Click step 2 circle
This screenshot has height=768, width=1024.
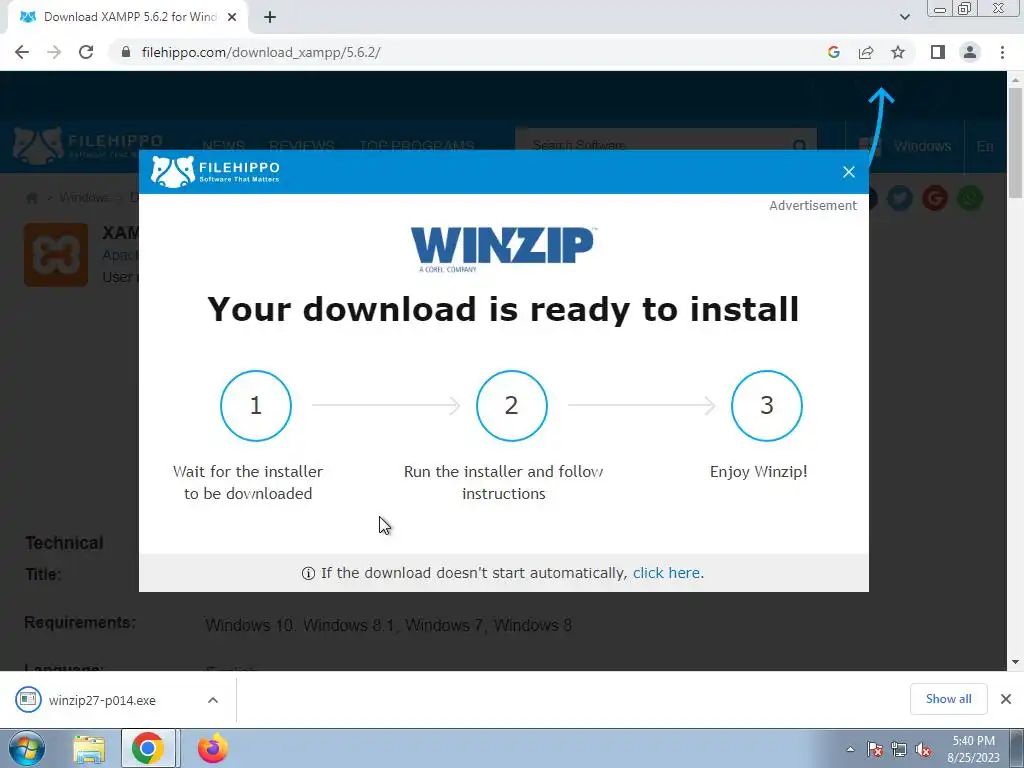click(x=511, y=406)
